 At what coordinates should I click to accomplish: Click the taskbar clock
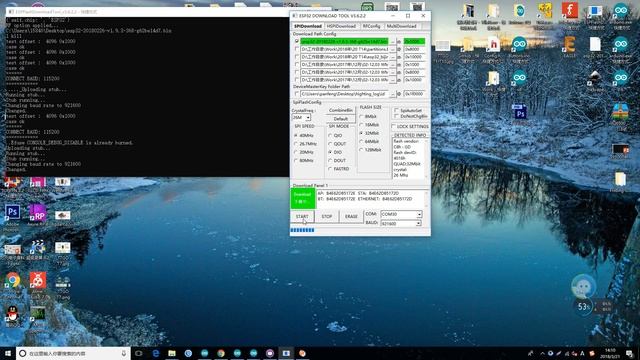point(611,353)
